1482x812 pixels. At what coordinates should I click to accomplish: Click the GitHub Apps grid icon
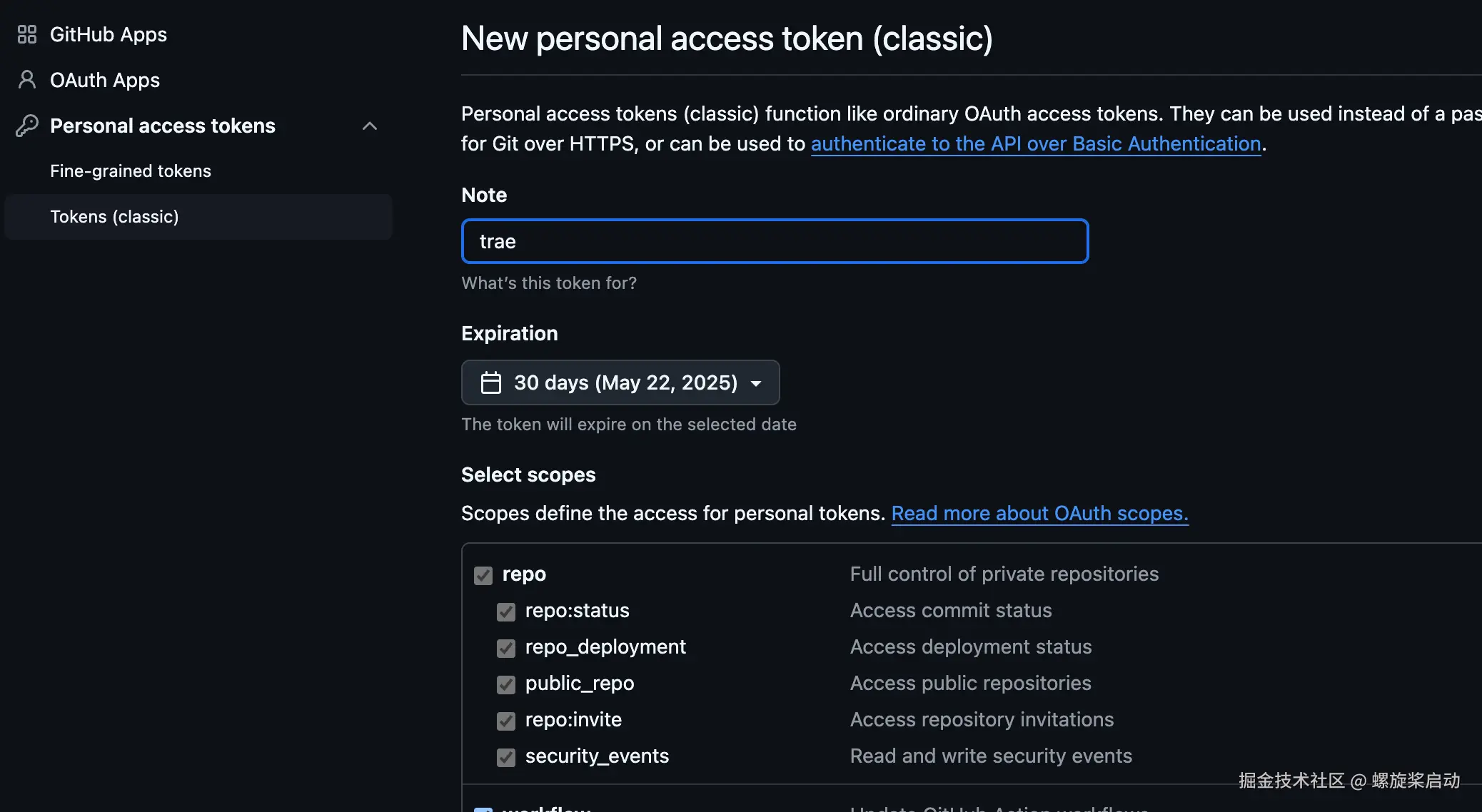(x=27, y=34)
